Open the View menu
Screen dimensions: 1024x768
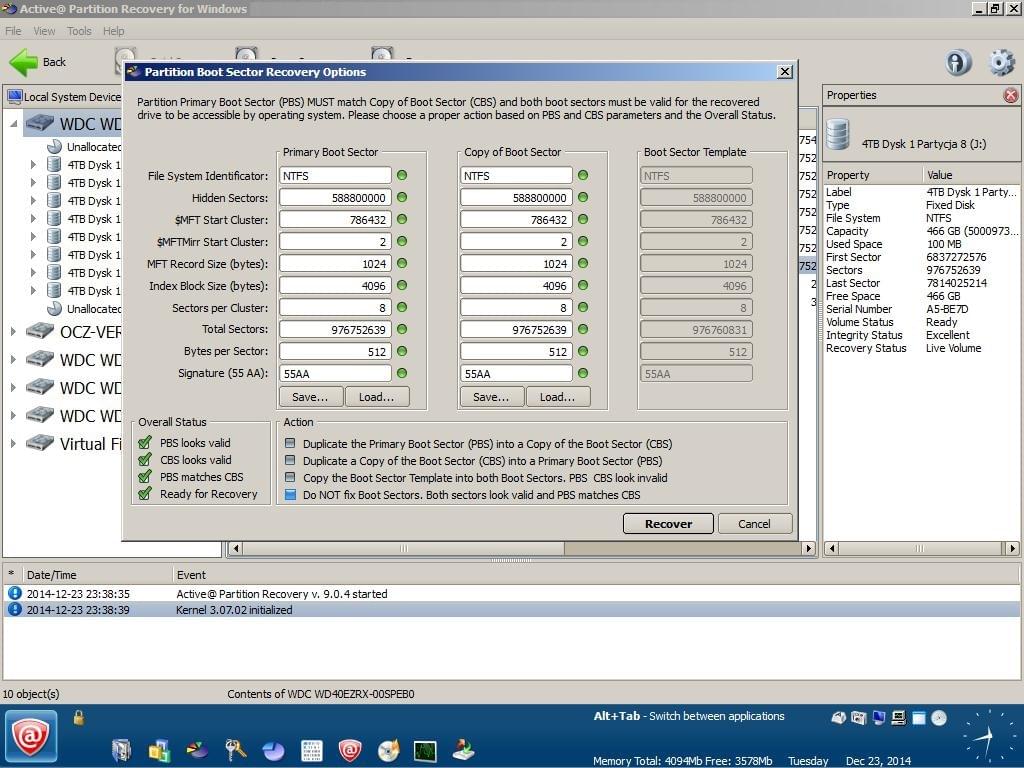(44, 31)
